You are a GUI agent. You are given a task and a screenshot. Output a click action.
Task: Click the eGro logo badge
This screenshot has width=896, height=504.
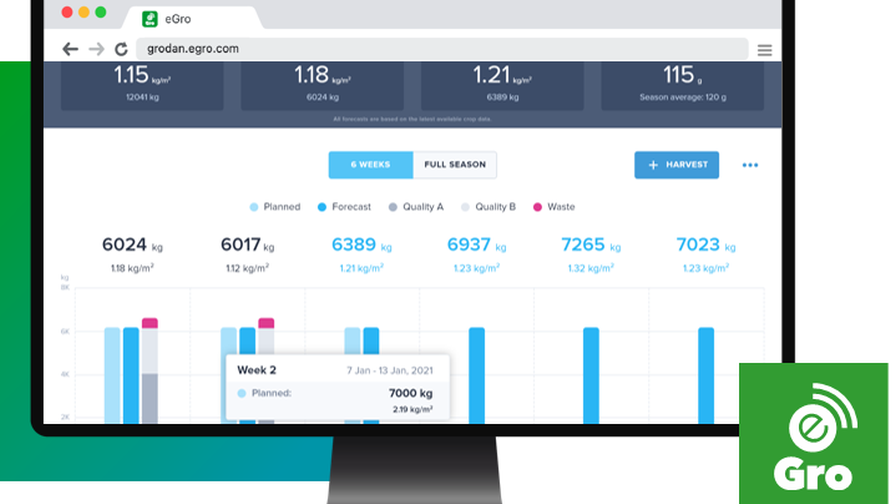[x=813, y=434]
